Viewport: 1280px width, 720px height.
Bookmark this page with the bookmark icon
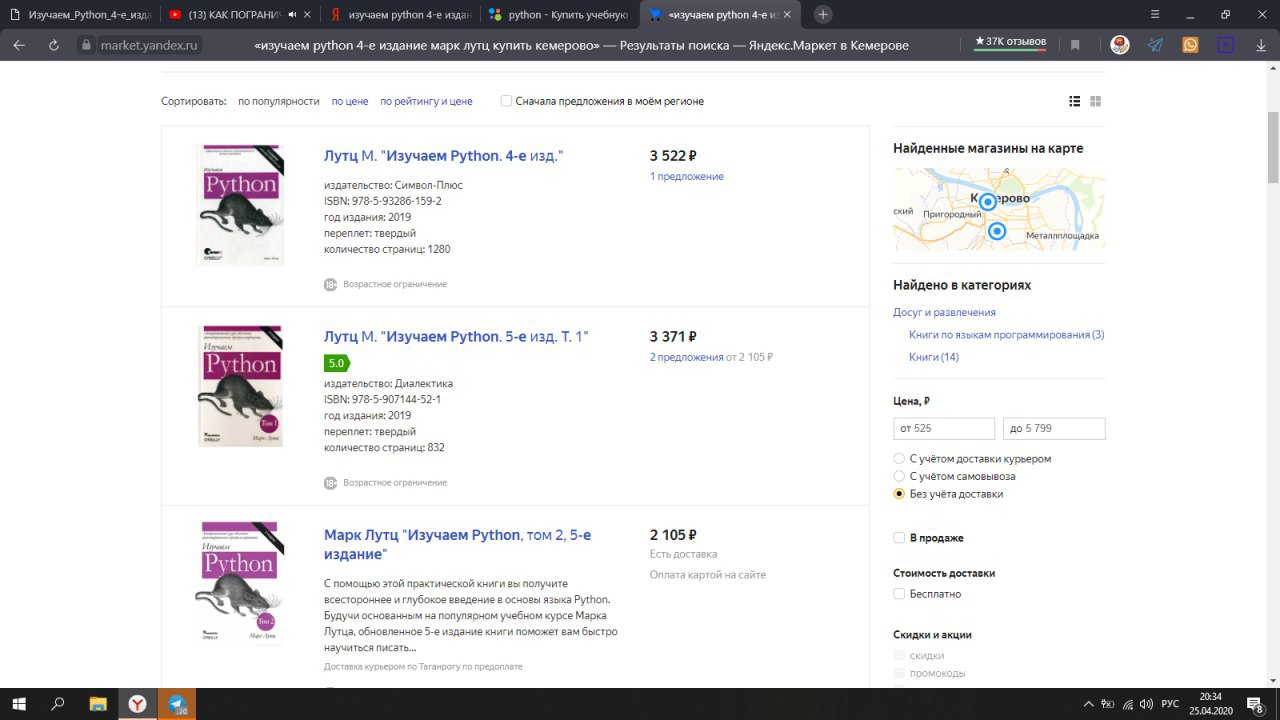(1075, 45)
